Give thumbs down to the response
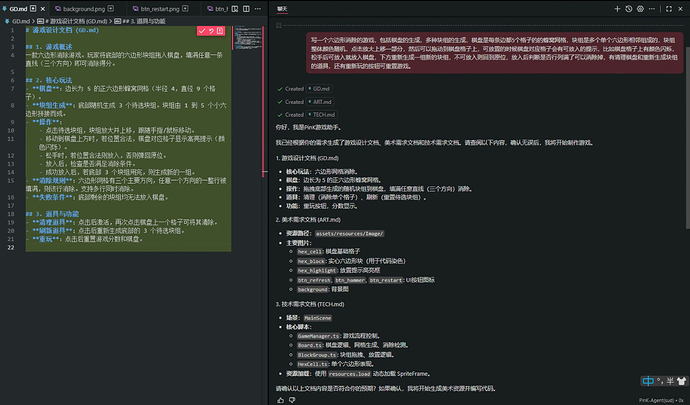690x405 pixels. click(292, 400)
